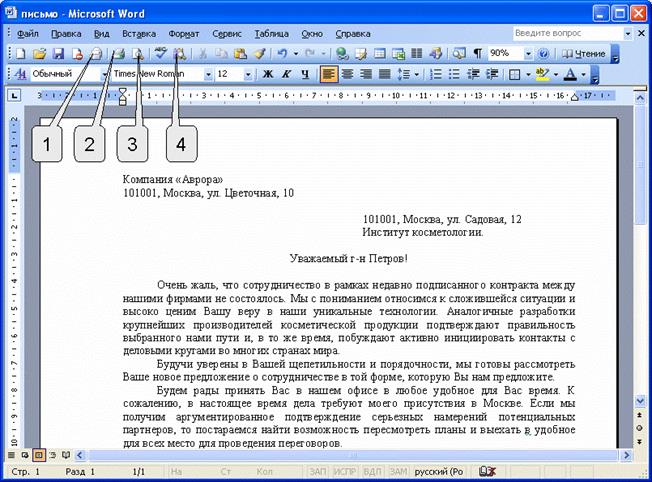
Task: Toggle italic formatting (К)
Action: (x=285, y=74)
